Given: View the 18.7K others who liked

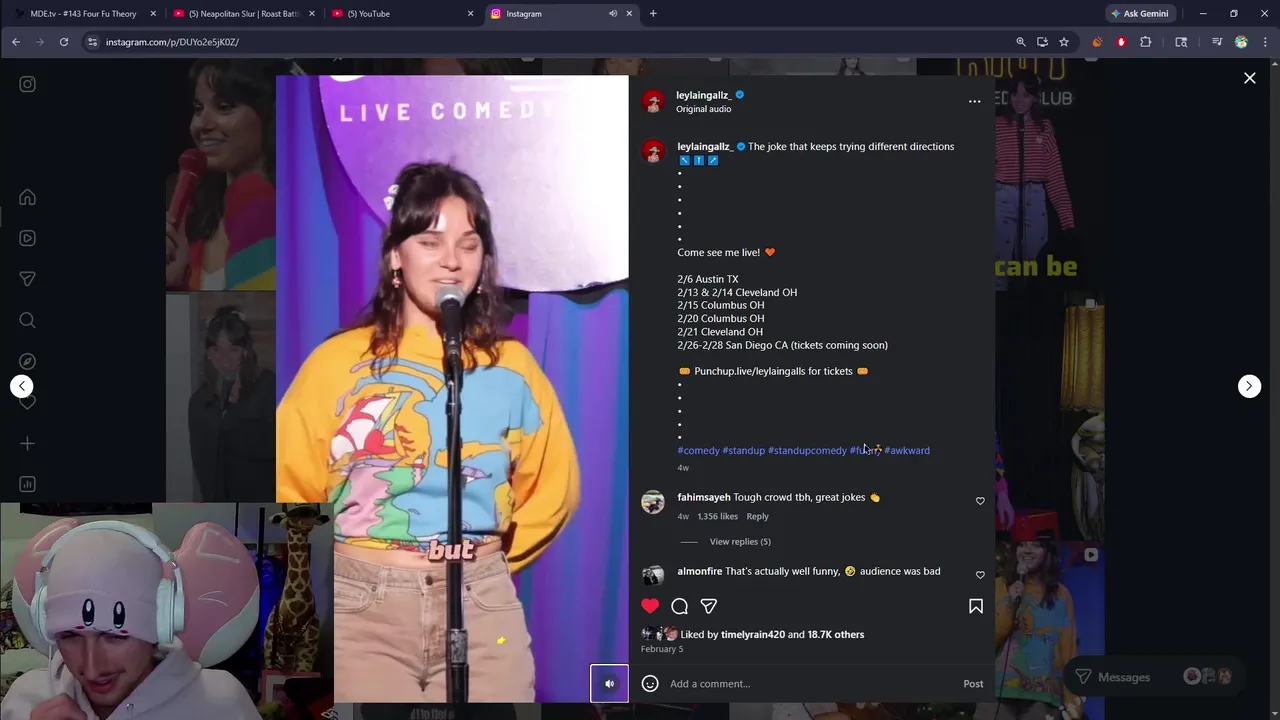Looking at the screenshot, I should pyautogui.click(x=836, y=634).
